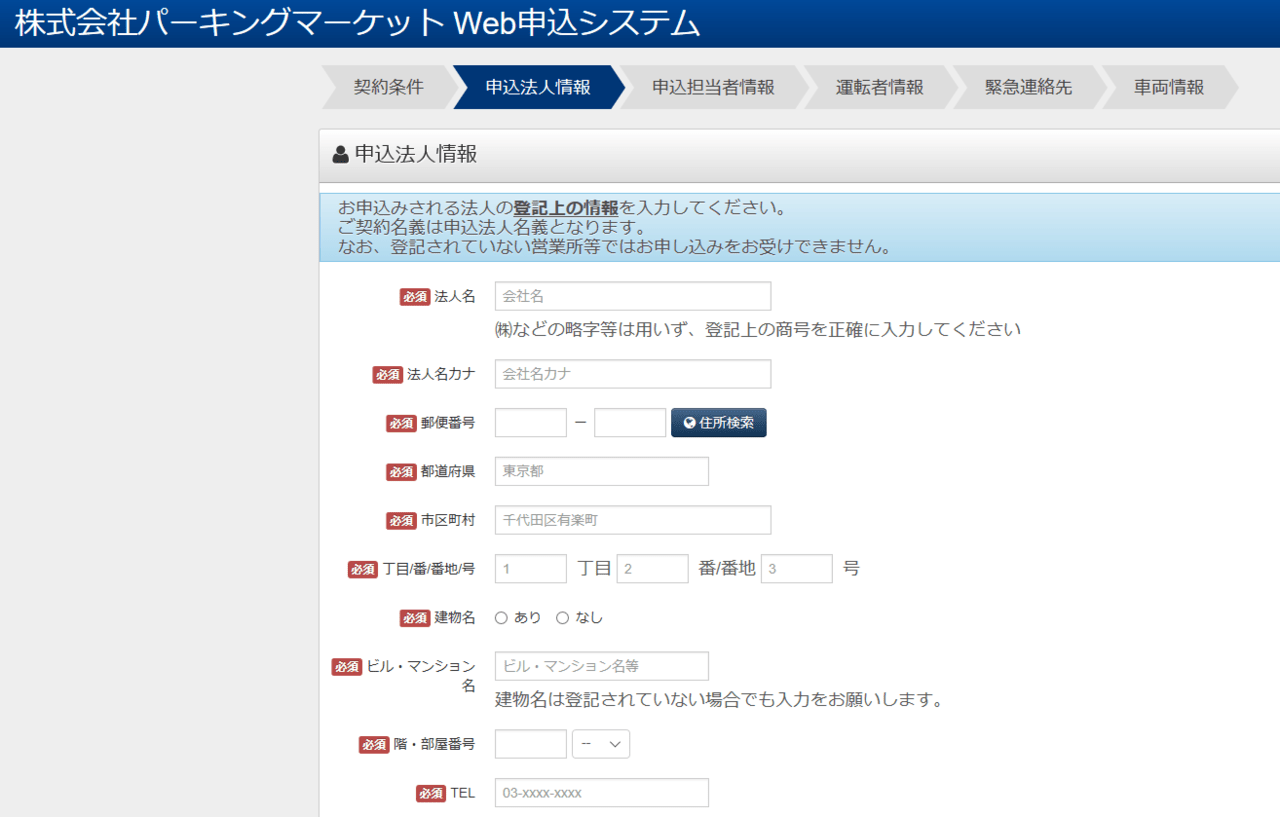The image size is (1280, 817).
Task: Click inside the 法人名 company name field
Action: click(x=633, y=295)
